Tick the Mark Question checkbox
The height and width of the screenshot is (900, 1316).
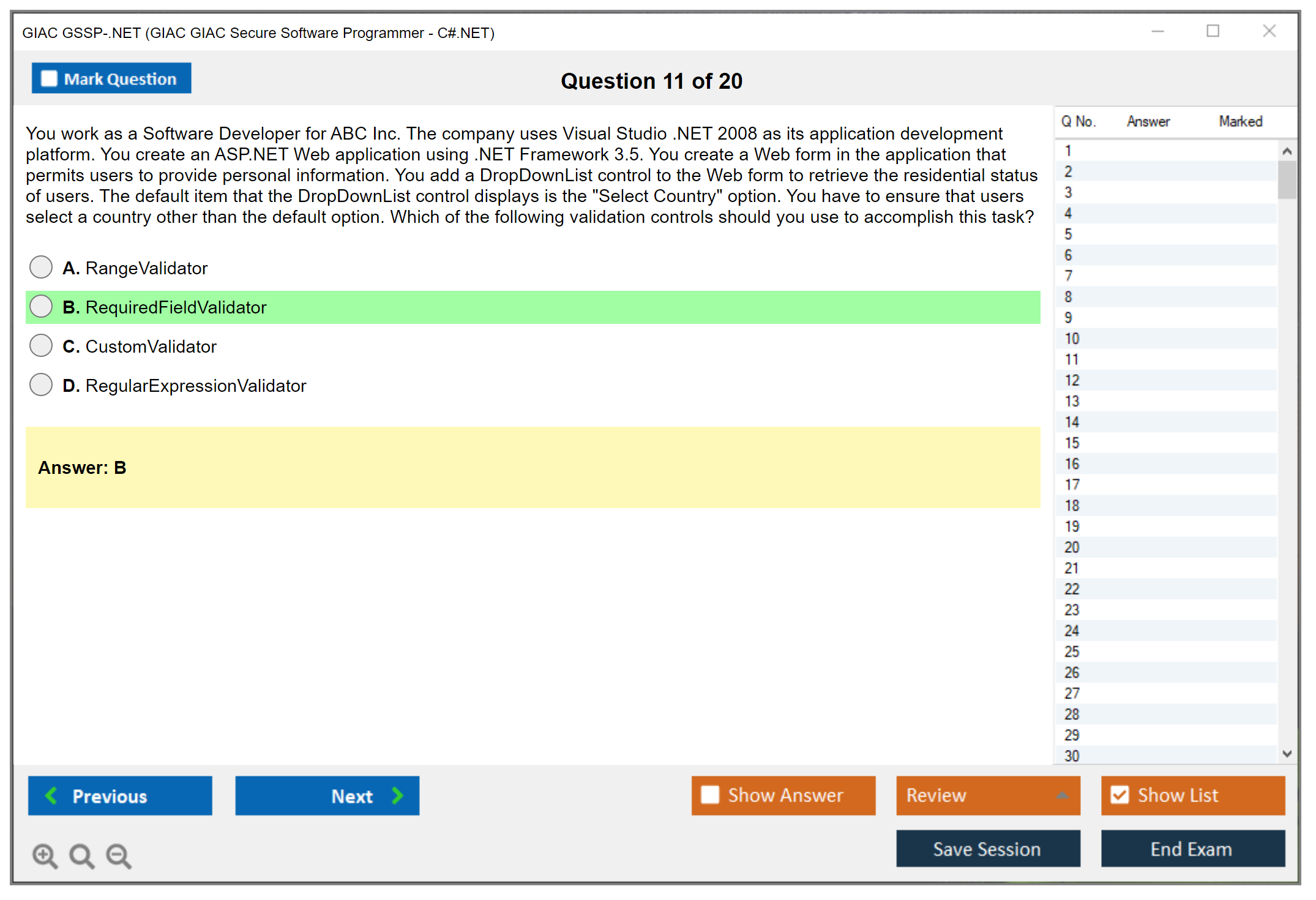[x=49, y=78]
